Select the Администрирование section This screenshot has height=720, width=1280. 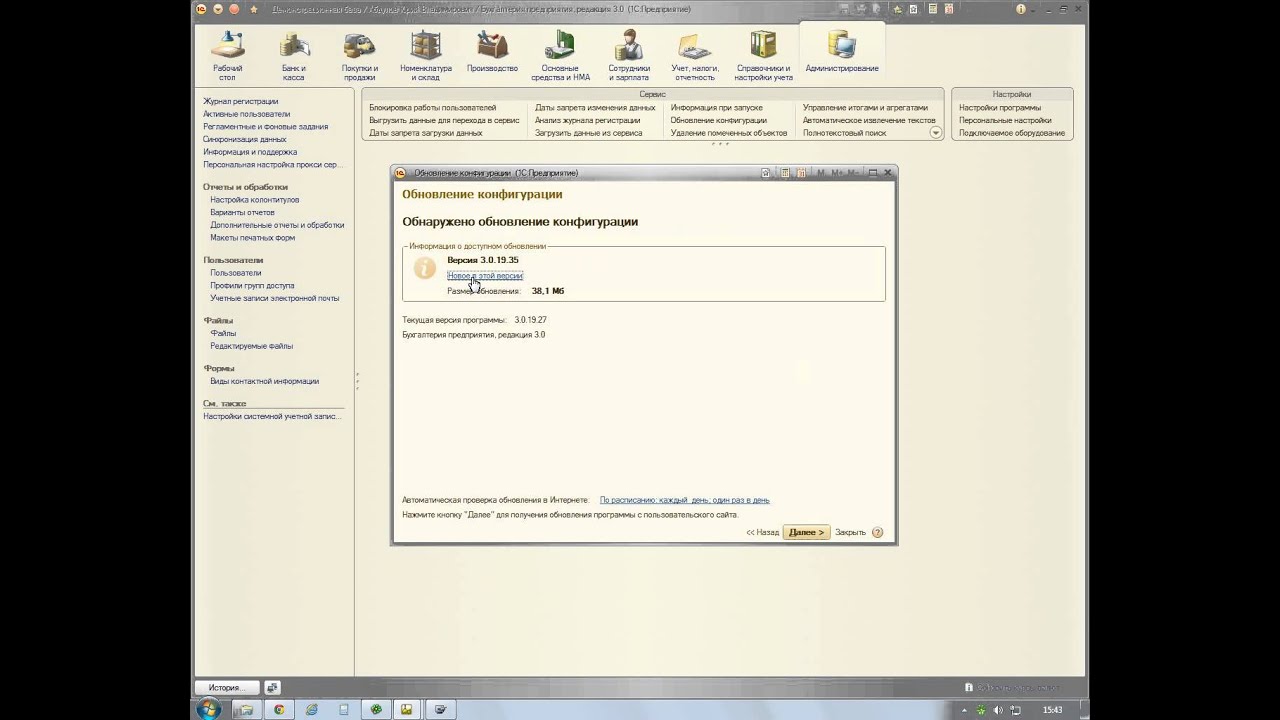click(842, 52)
